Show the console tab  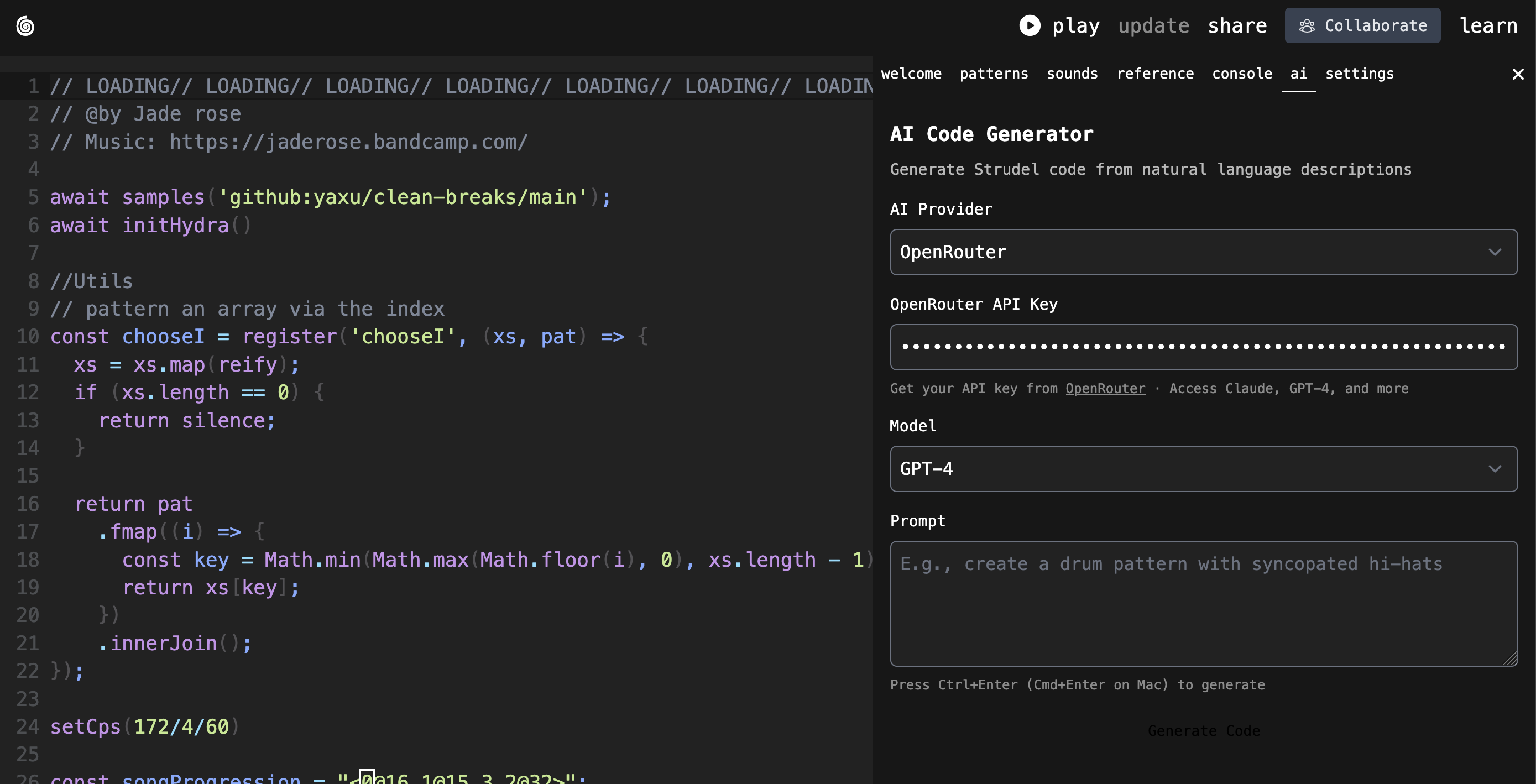pos(1242,74)
